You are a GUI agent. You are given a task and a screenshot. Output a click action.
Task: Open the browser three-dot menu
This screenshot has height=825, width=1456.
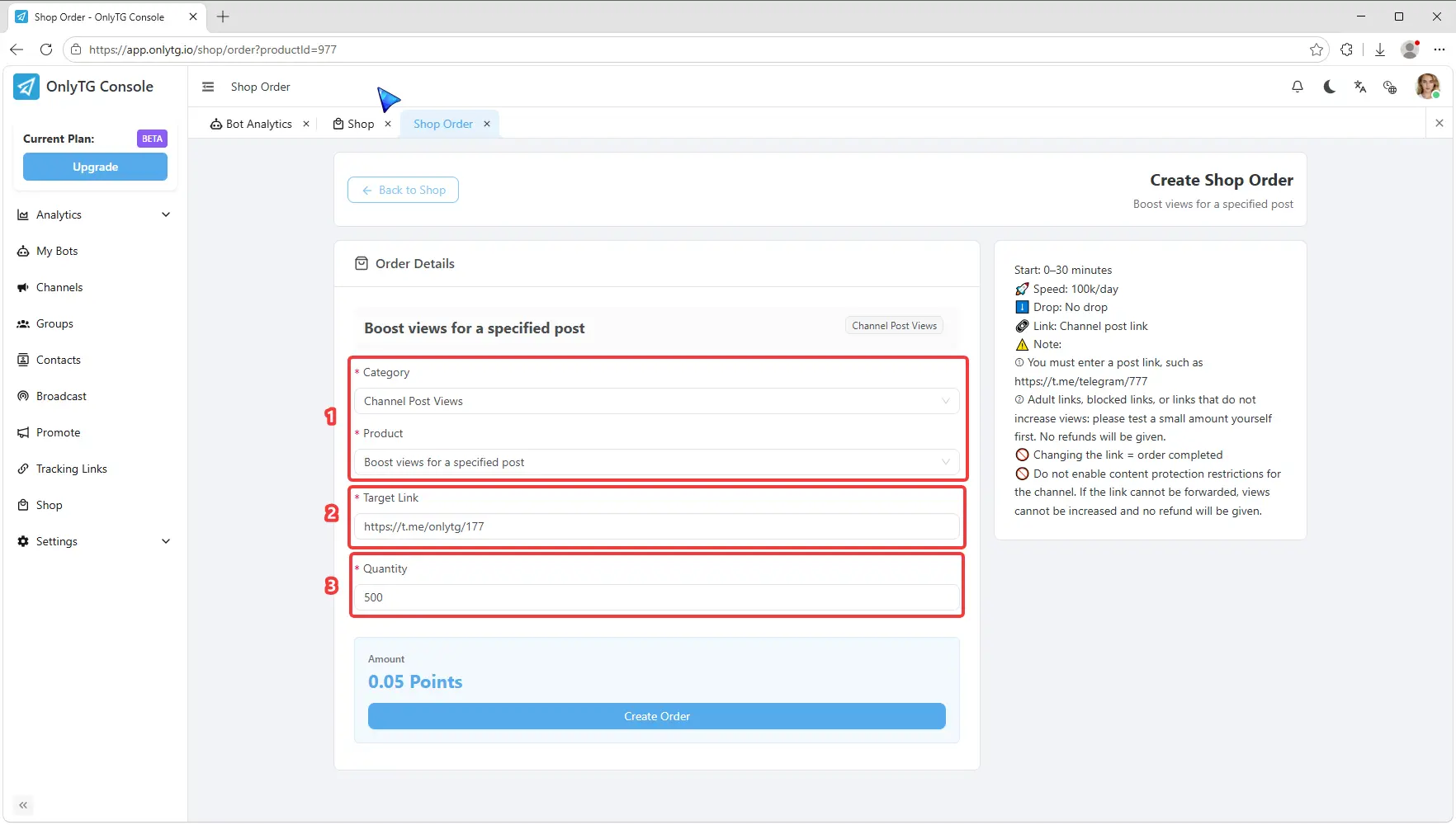coord(1439,49)
